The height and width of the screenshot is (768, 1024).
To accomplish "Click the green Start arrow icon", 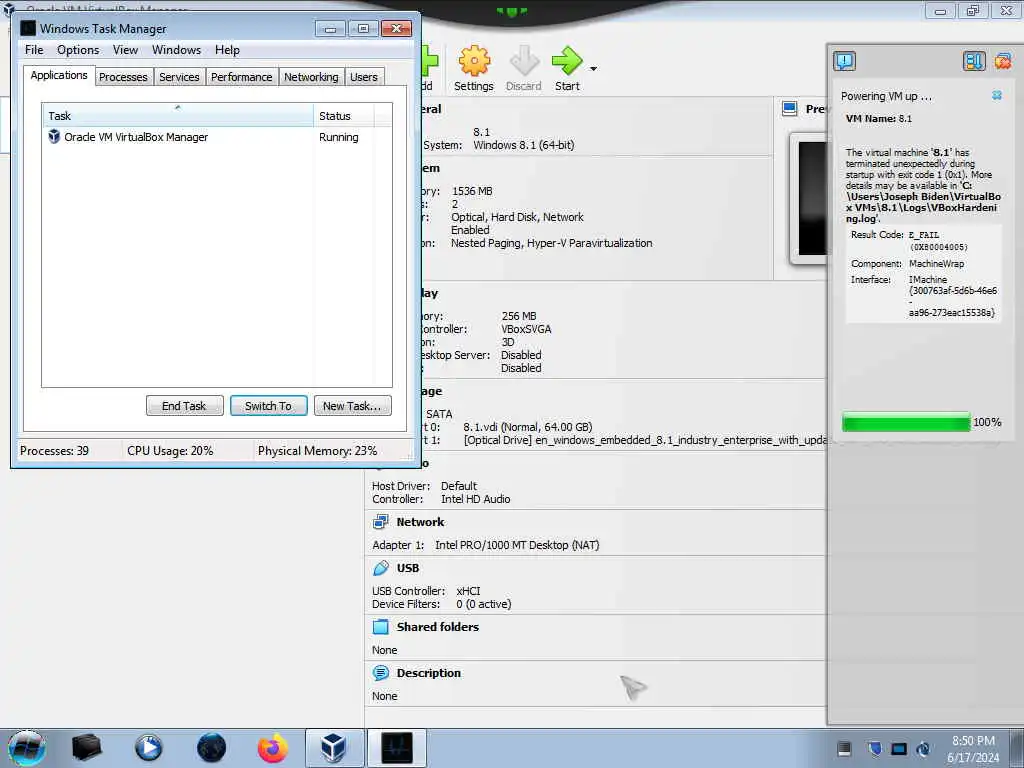I will click(567, 61).
